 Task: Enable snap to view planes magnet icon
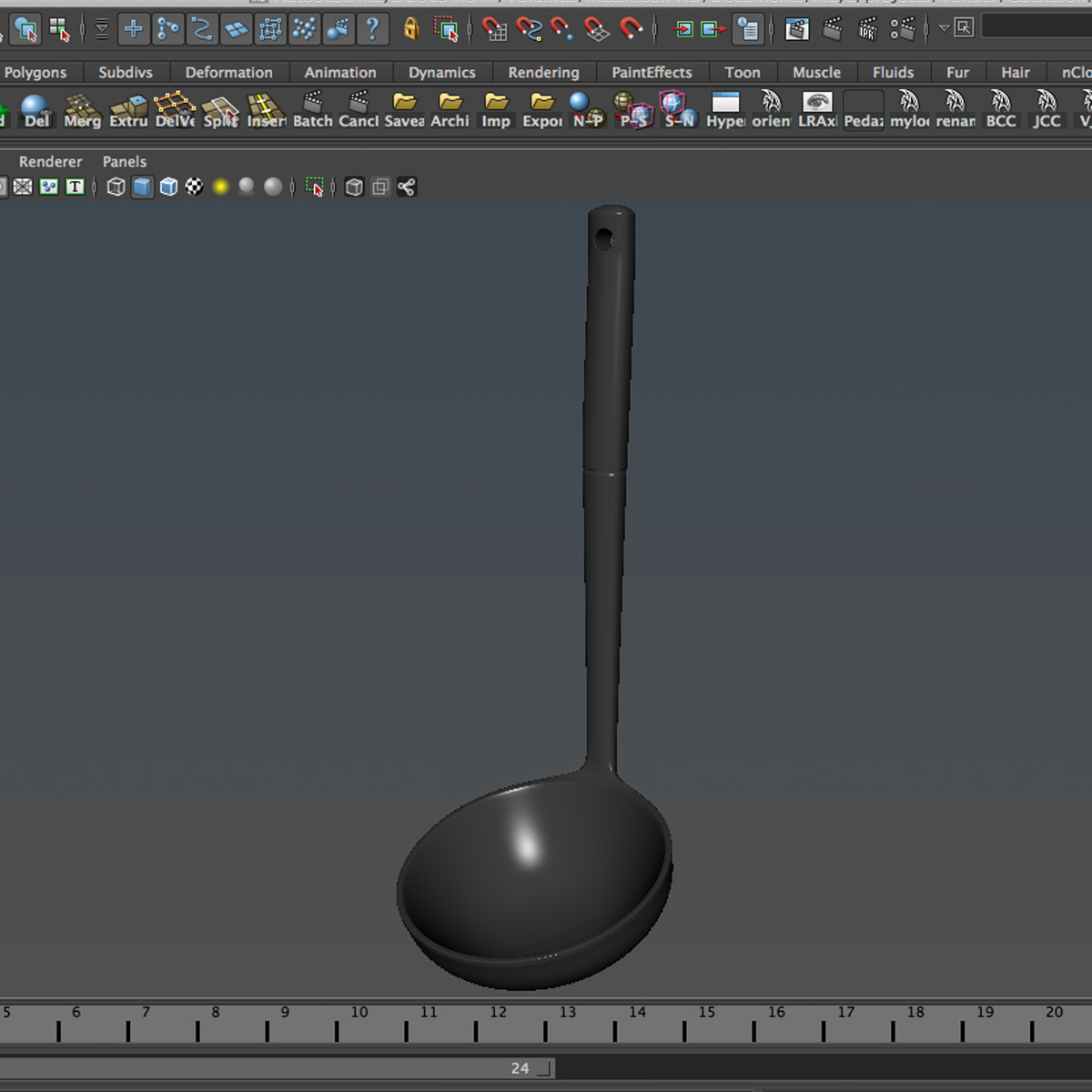pyautogui.click(x=597, y=29)
